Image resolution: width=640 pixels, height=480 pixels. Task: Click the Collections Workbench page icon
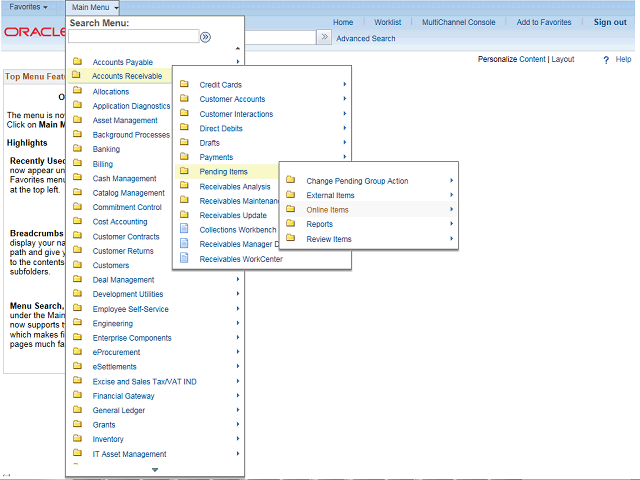(x=184, y=229)
